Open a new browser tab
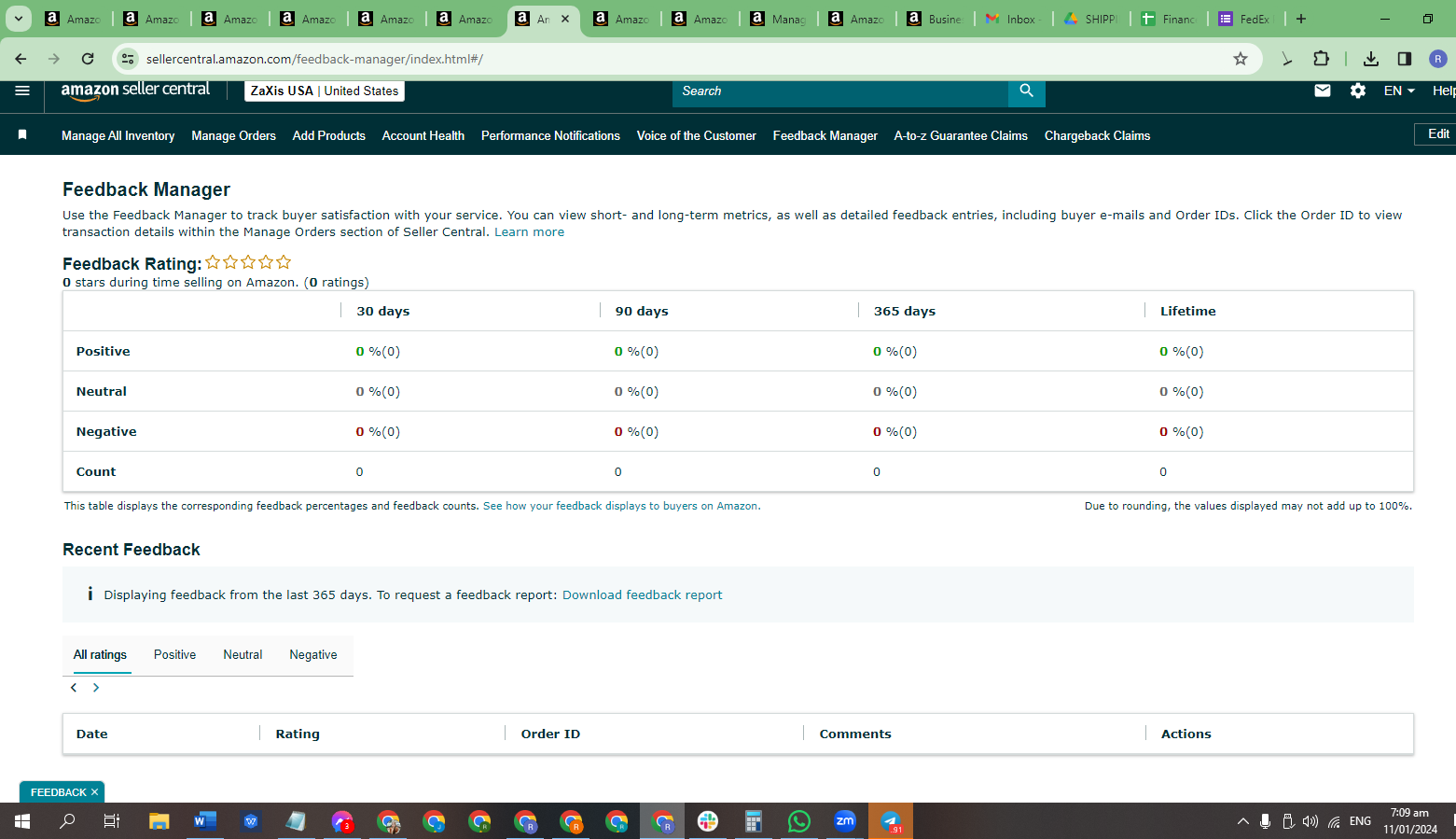The height and width of the screenshot is (839, 1456). [x=1301, y=19]
